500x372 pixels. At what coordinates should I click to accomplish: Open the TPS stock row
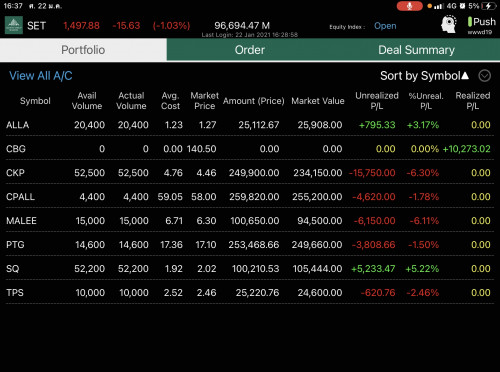pos(250,293)
